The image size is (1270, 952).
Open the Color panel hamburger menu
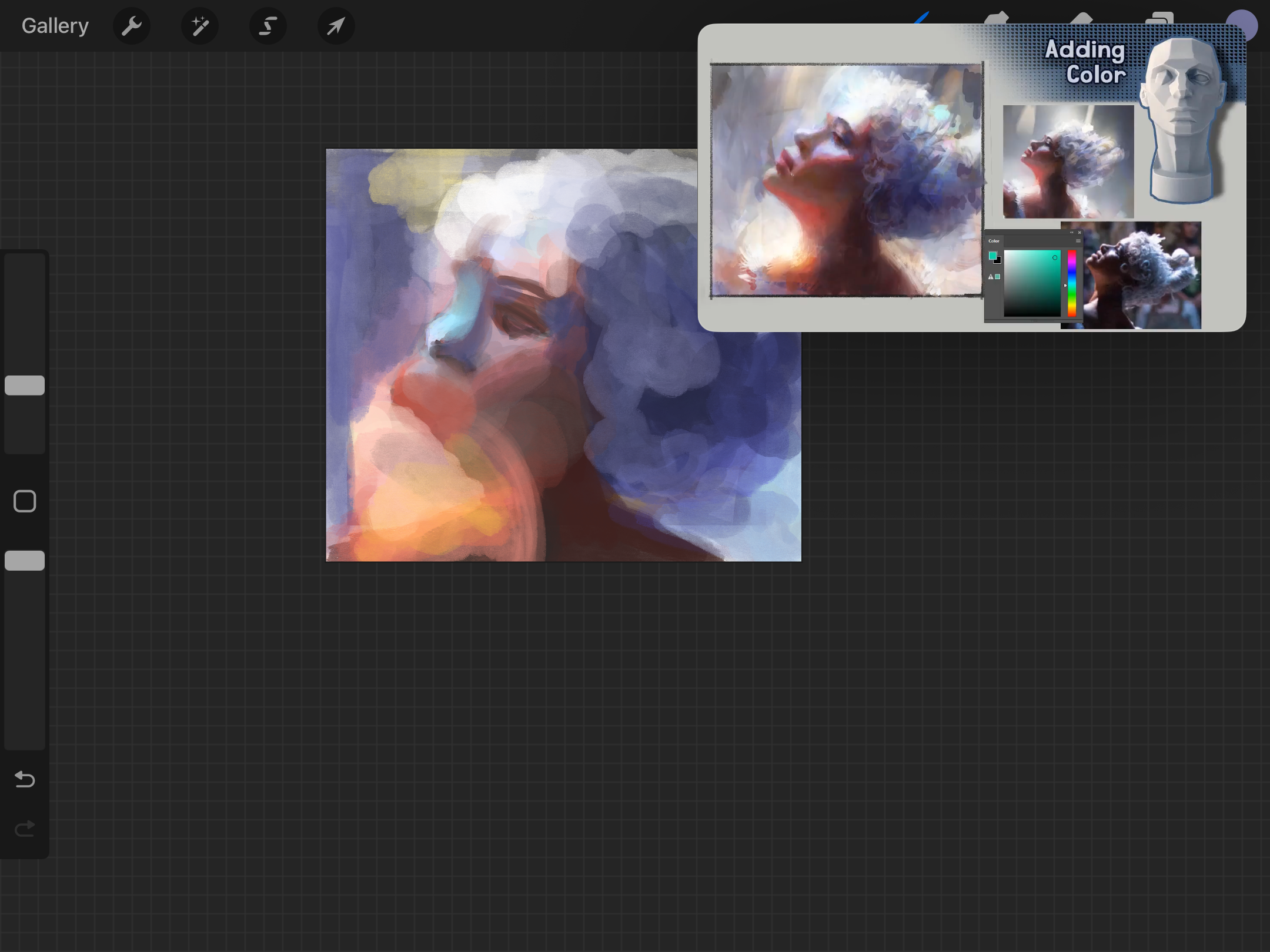1078,241
